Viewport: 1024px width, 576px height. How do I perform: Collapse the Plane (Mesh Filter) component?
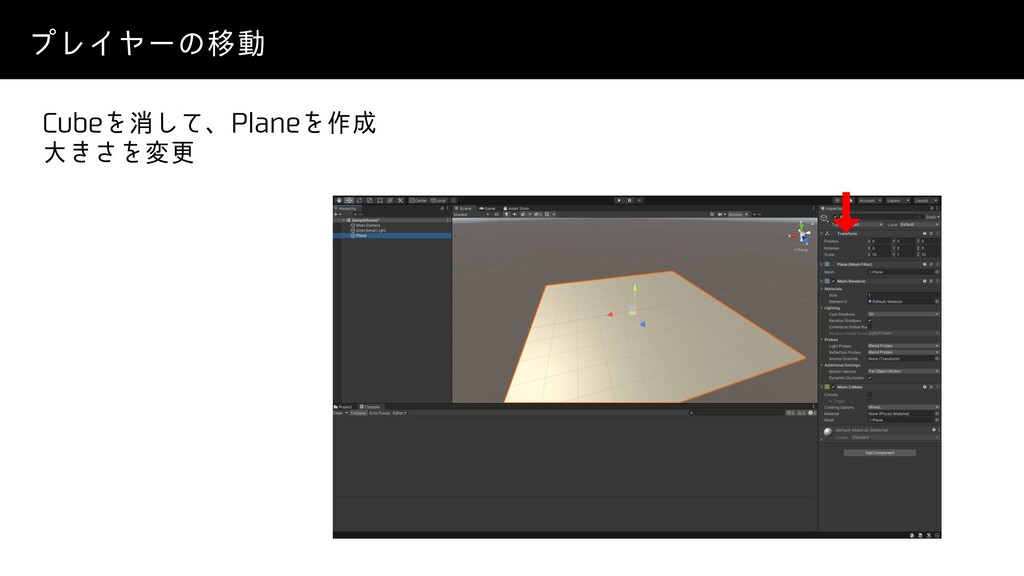tap(822, 264)
